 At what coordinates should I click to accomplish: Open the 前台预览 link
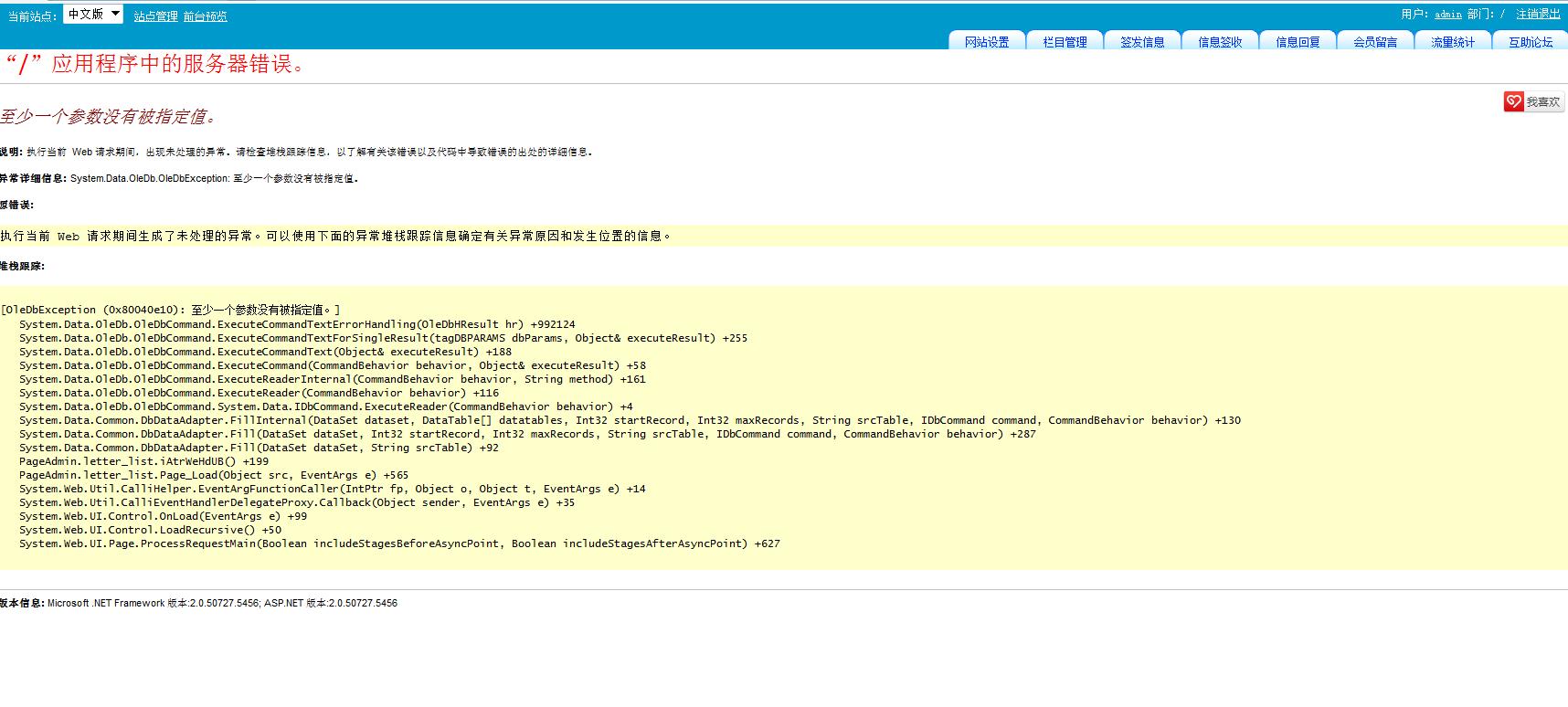[205, 16]
